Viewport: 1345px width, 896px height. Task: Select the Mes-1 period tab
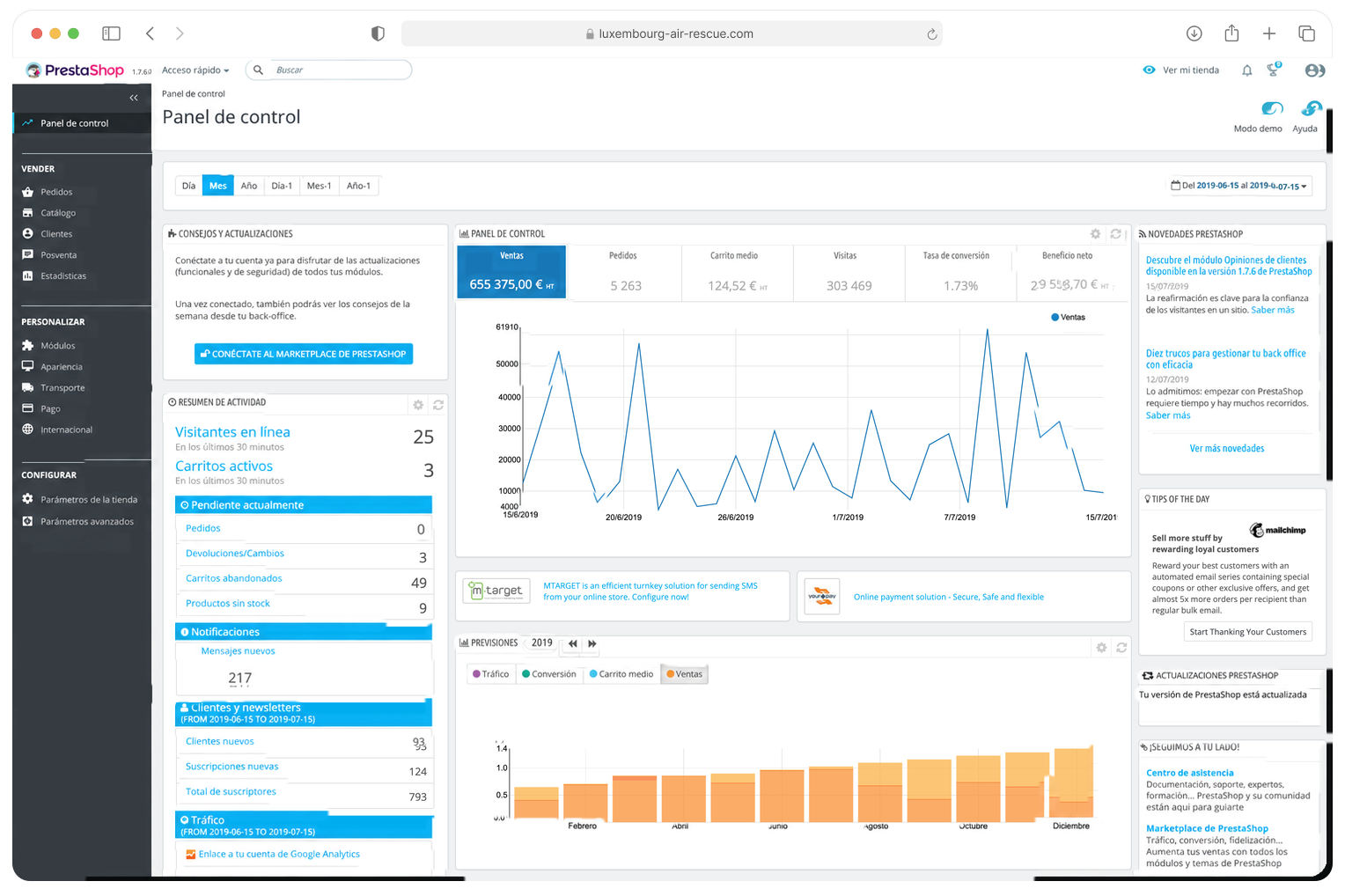click(x=320, y=186)
